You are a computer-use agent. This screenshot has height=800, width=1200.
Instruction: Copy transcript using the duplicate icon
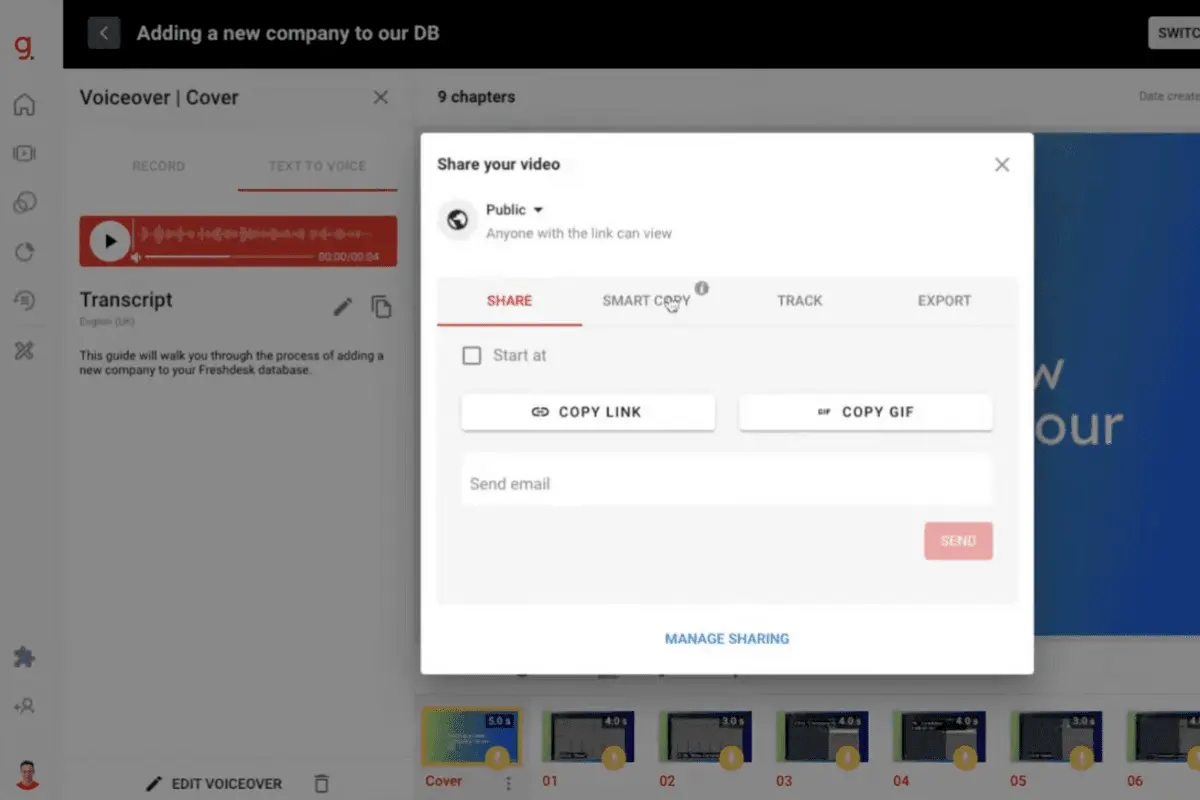(381, 307)
